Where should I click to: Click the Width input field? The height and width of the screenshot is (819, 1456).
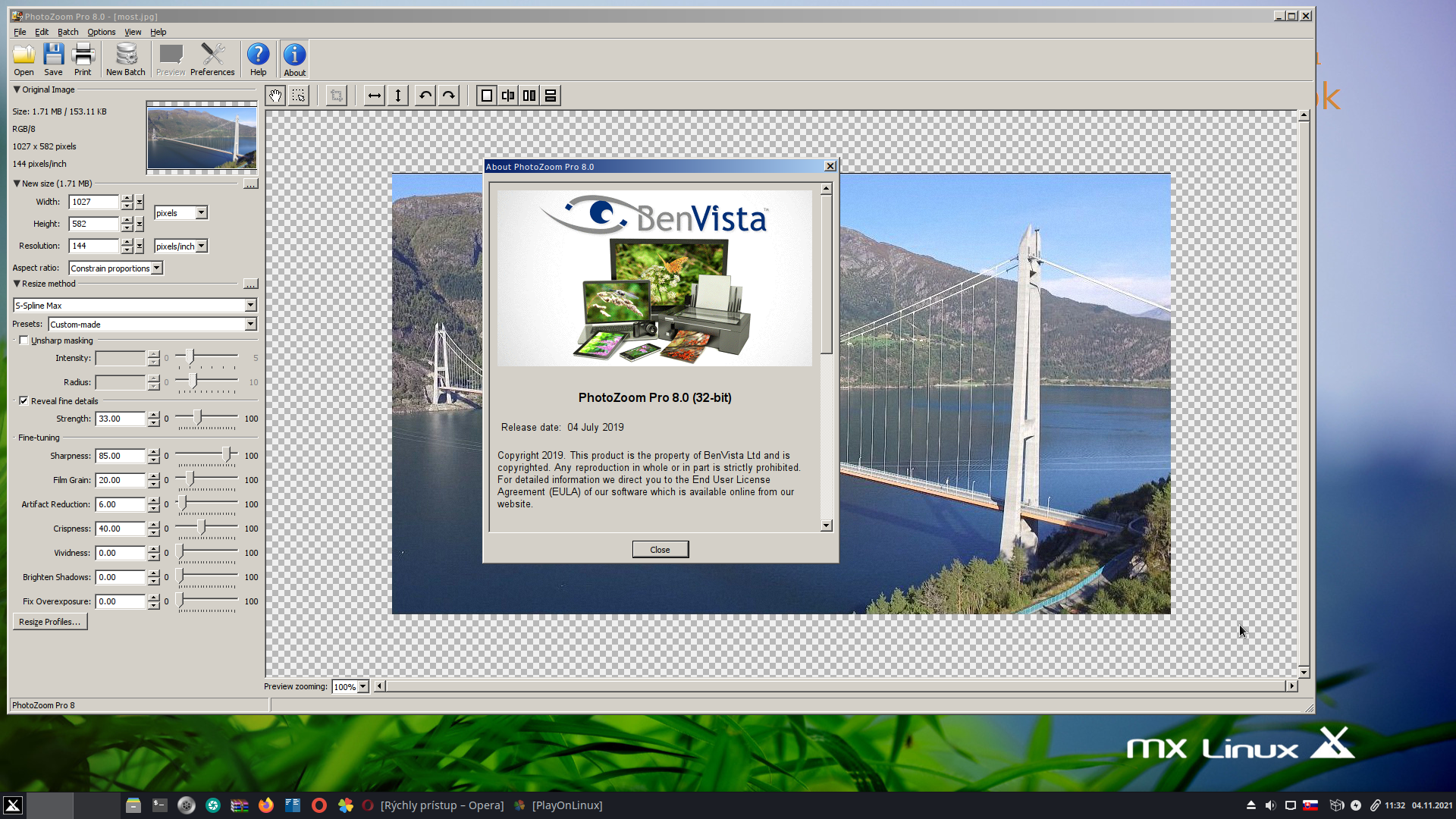point(94,202)
